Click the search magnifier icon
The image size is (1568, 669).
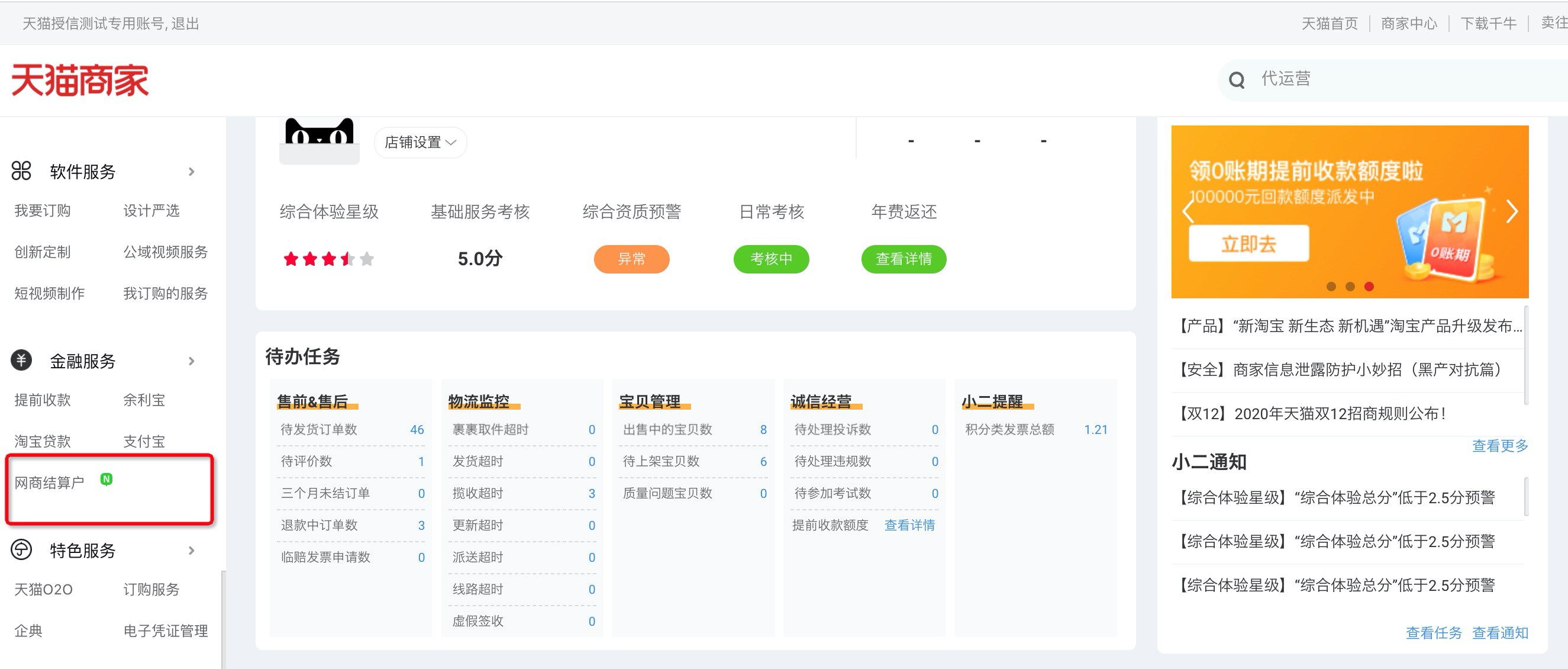point(1236,80)
